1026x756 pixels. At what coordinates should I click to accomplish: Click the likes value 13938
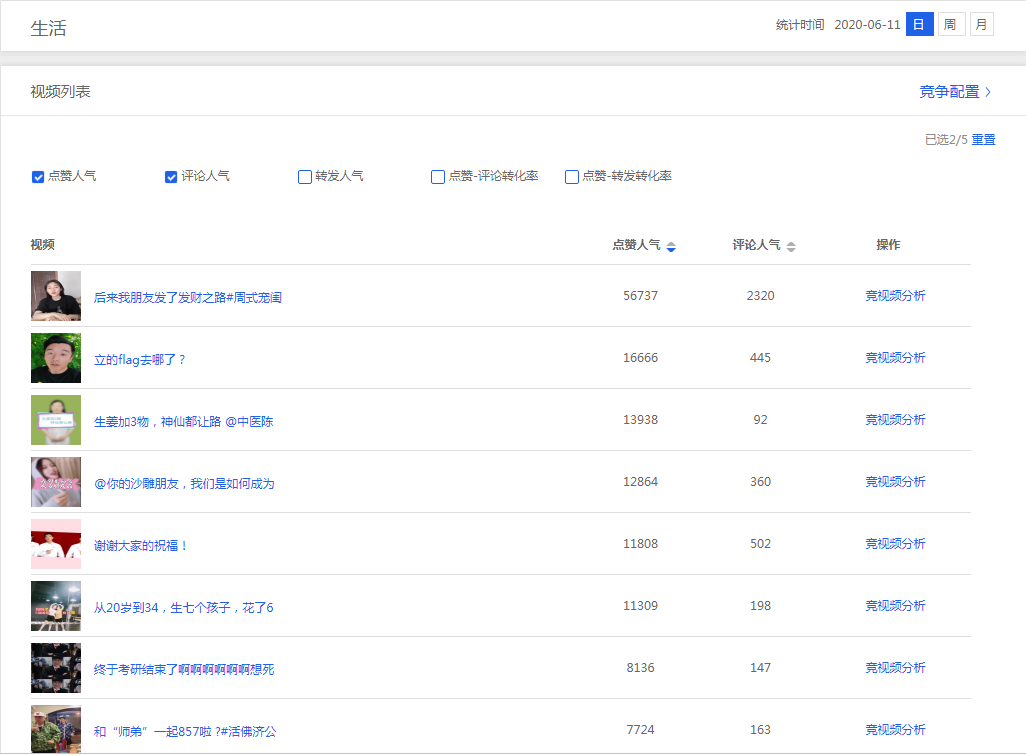point(641,420)
